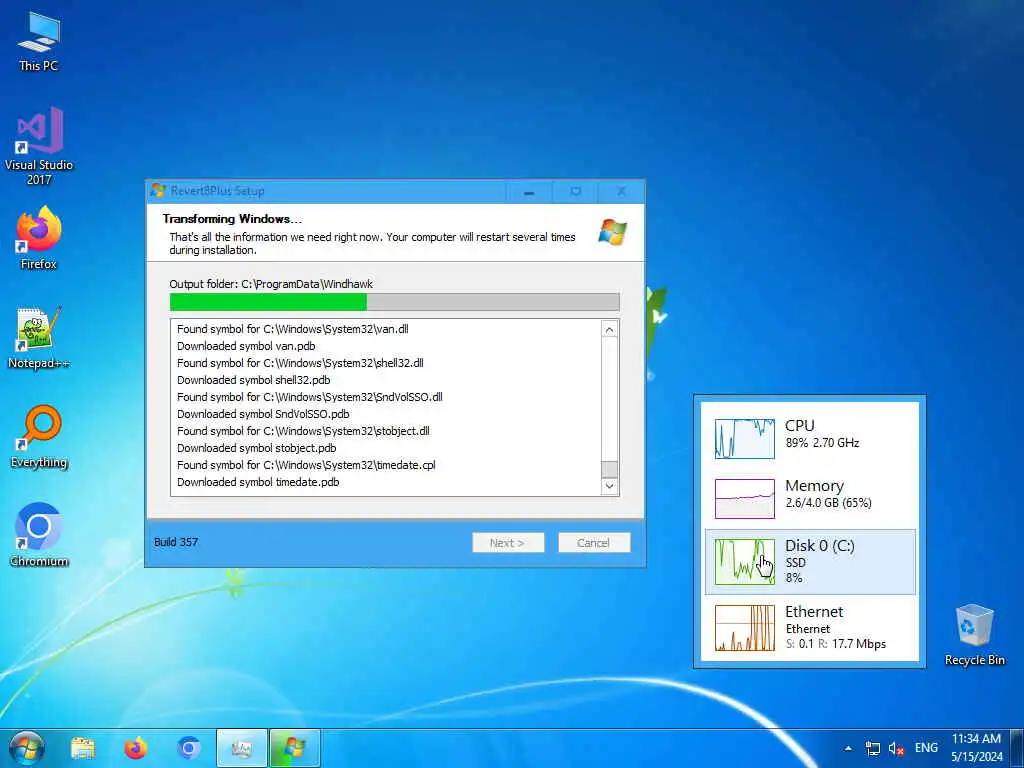Image resolution: width=1024 pixels, height=768 pixels.
Task: Click Cancel in Revert8Plus Setup
Action: (594, 543)
